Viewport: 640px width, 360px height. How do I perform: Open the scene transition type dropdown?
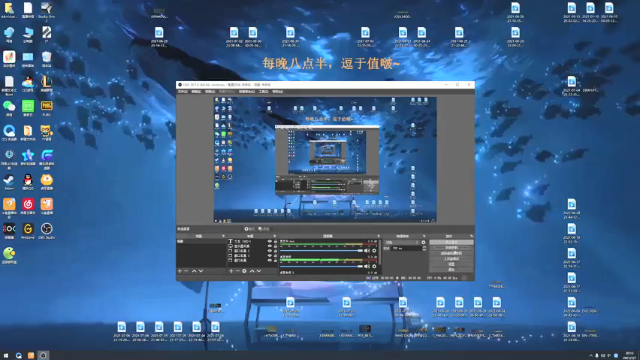click(402, 242)
